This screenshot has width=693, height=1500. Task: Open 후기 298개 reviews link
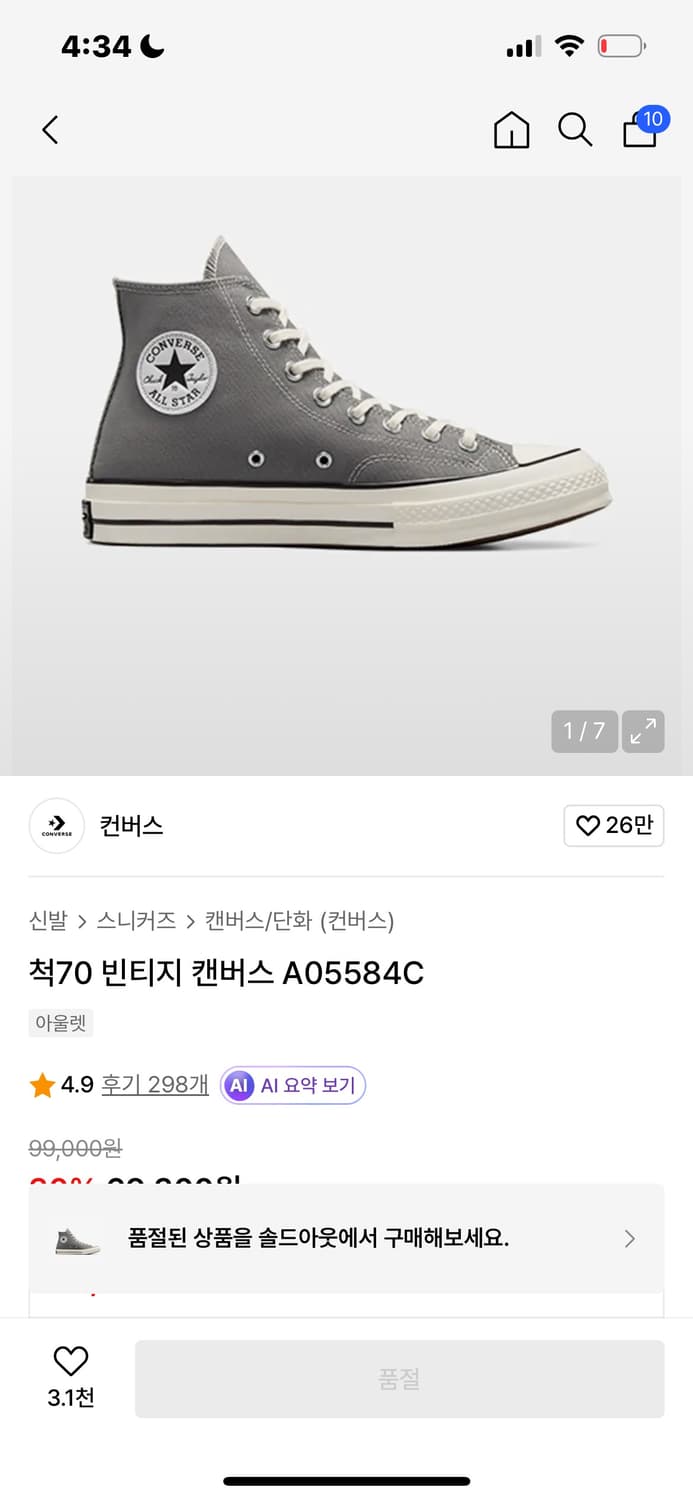point(155,1084)
